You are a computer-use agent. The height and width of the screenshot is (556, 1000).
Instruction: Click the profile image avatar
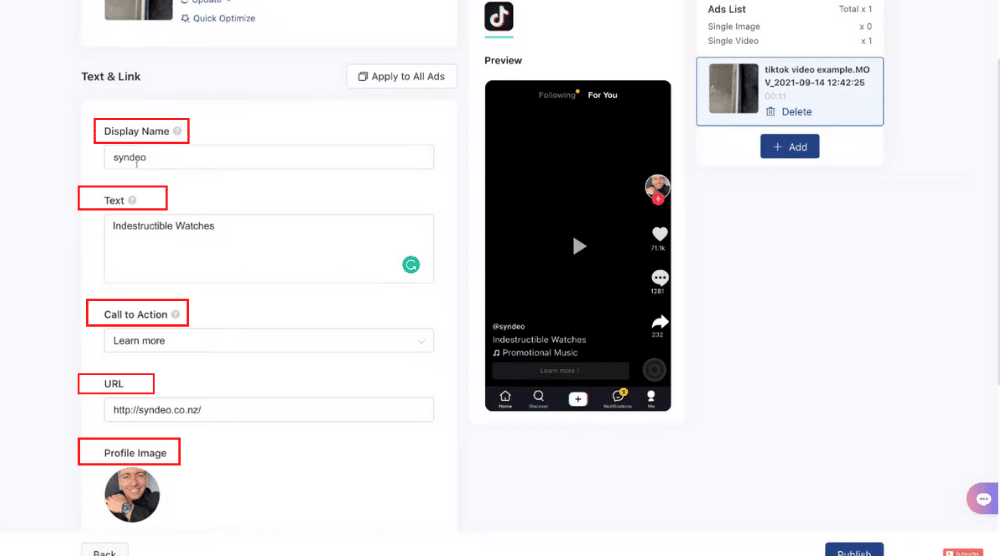click(132, 495)
